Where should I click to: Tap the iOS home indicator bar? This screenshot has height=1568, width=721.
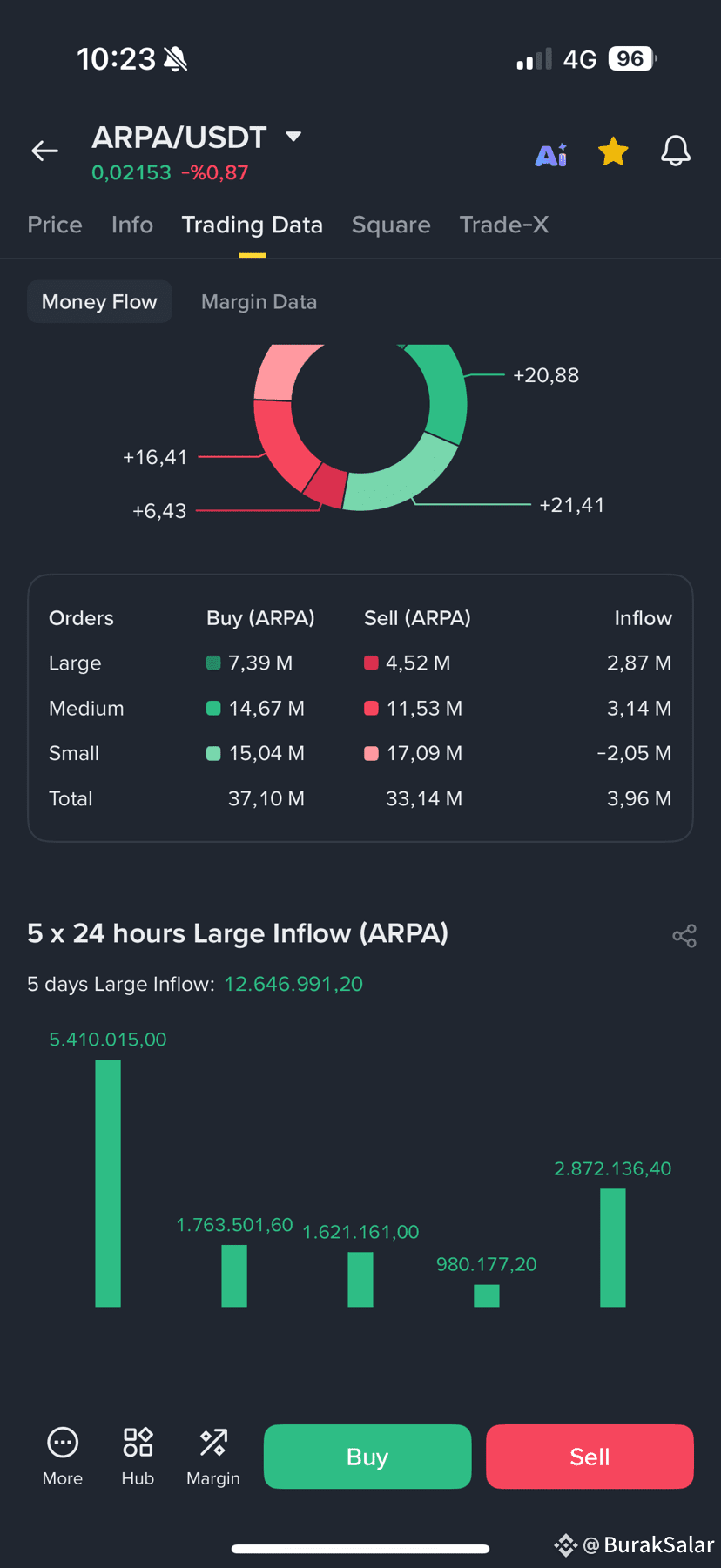coord(360,1549)
